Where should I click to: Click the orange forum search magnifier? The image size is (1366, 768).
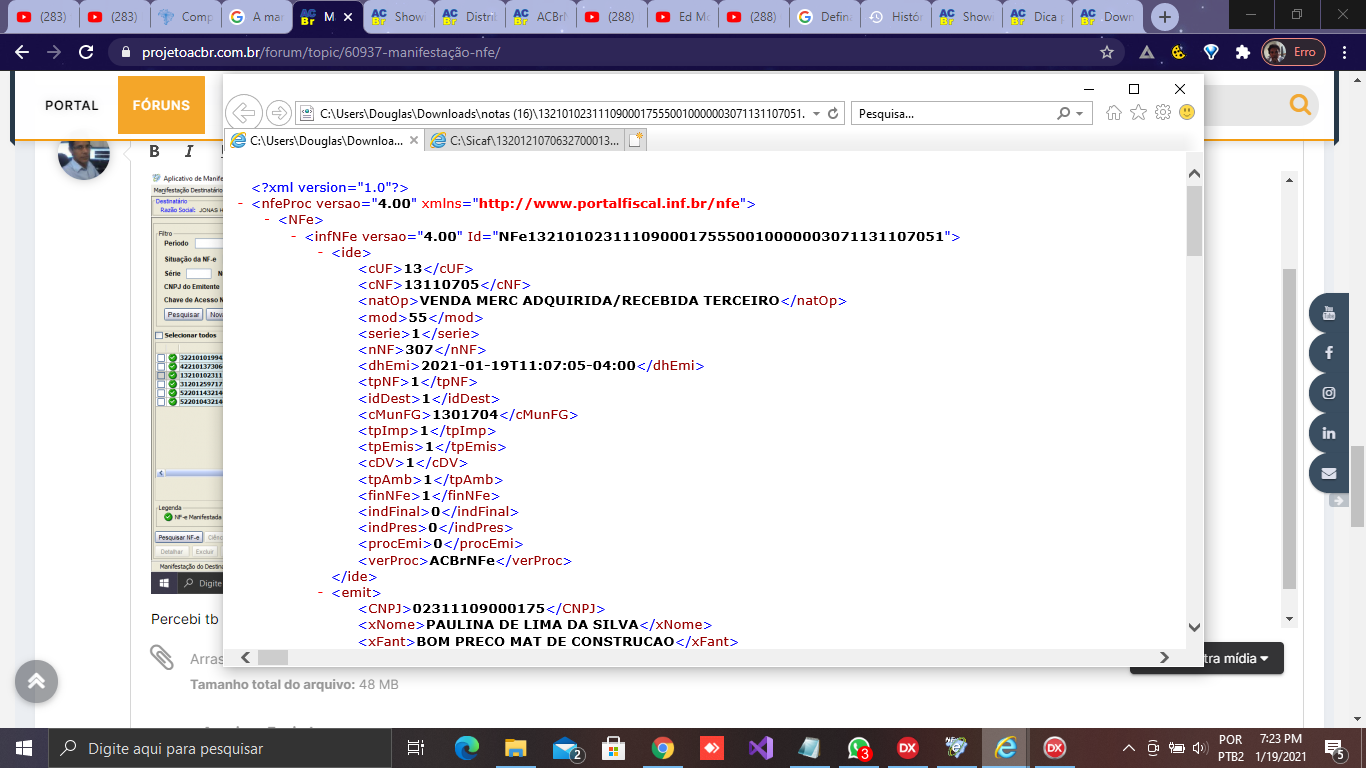coord(1300,105)
